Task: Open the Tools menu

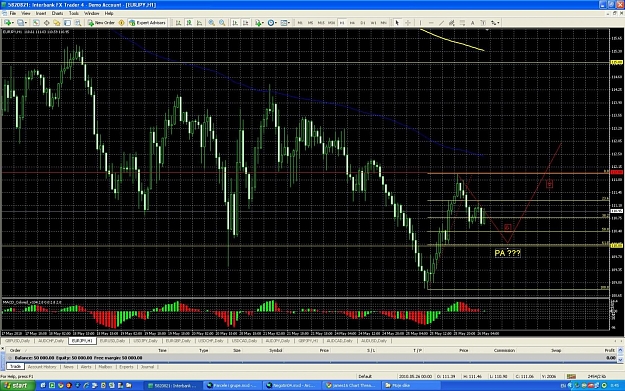Action: click(74, 13)
